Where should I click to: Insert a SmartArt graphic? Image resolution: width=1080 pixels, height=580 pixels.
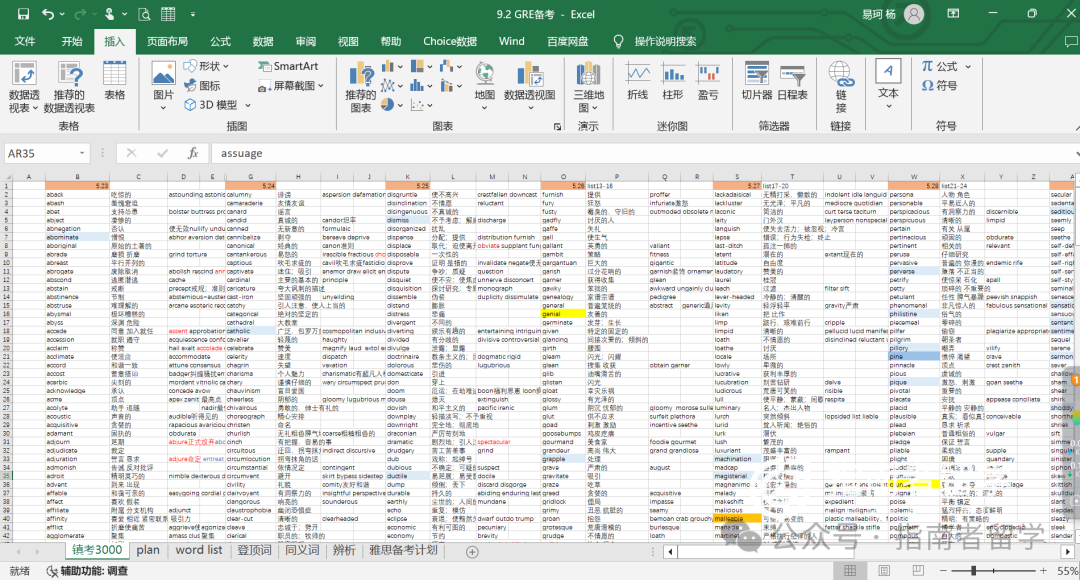[x=288, y=66]
